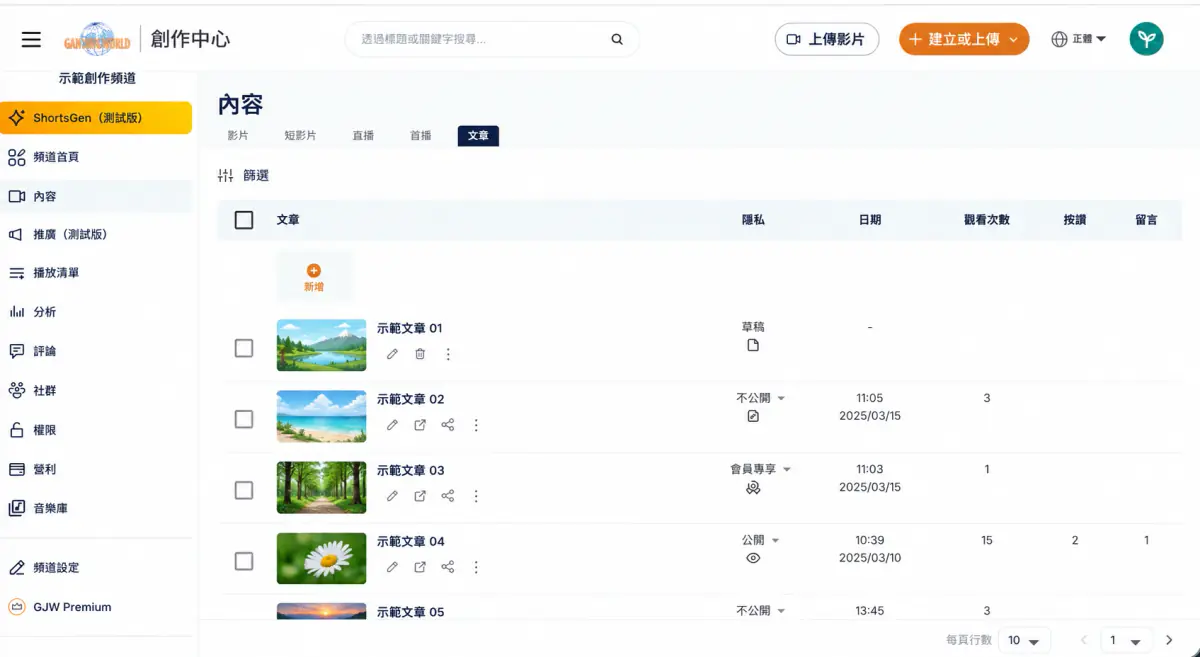Open rows per page dropdown showing 10

click(1024, 640)
